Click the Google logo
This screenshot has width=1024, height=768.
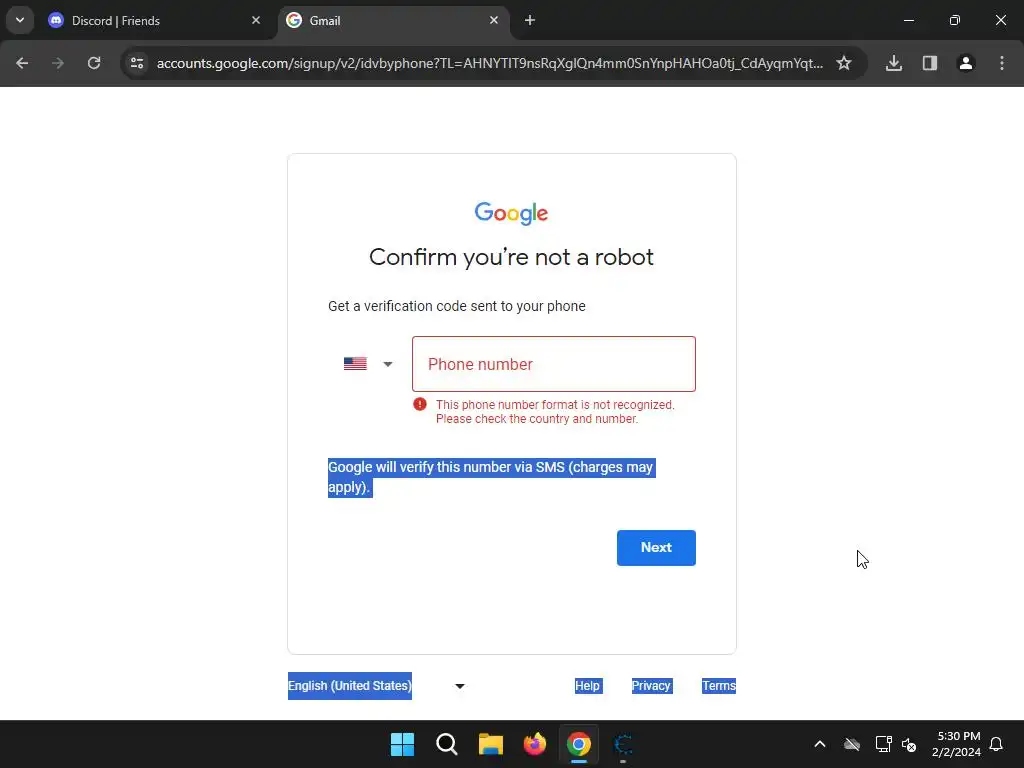[511, 213]
